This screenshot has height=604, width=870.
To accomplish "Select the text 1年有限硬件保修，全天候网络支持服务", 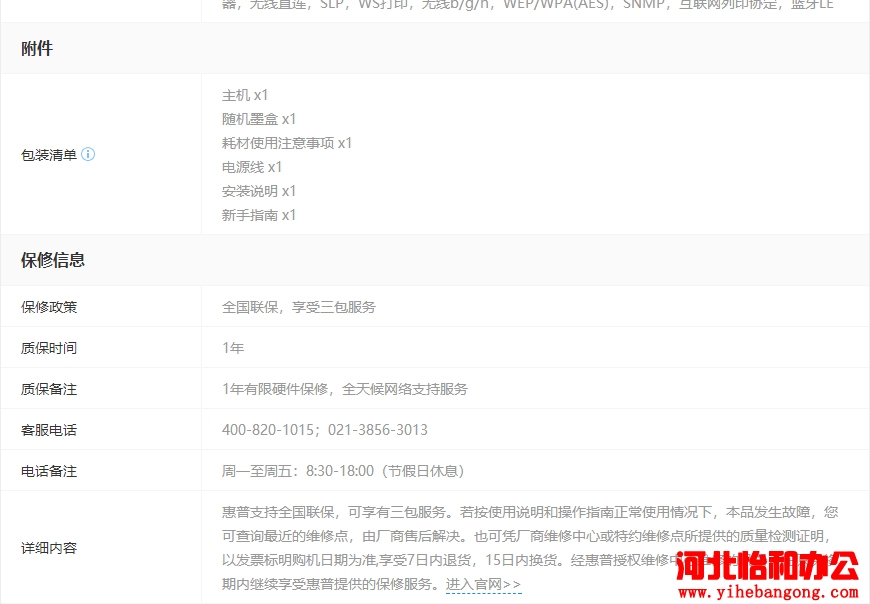I will click(345, 389).
